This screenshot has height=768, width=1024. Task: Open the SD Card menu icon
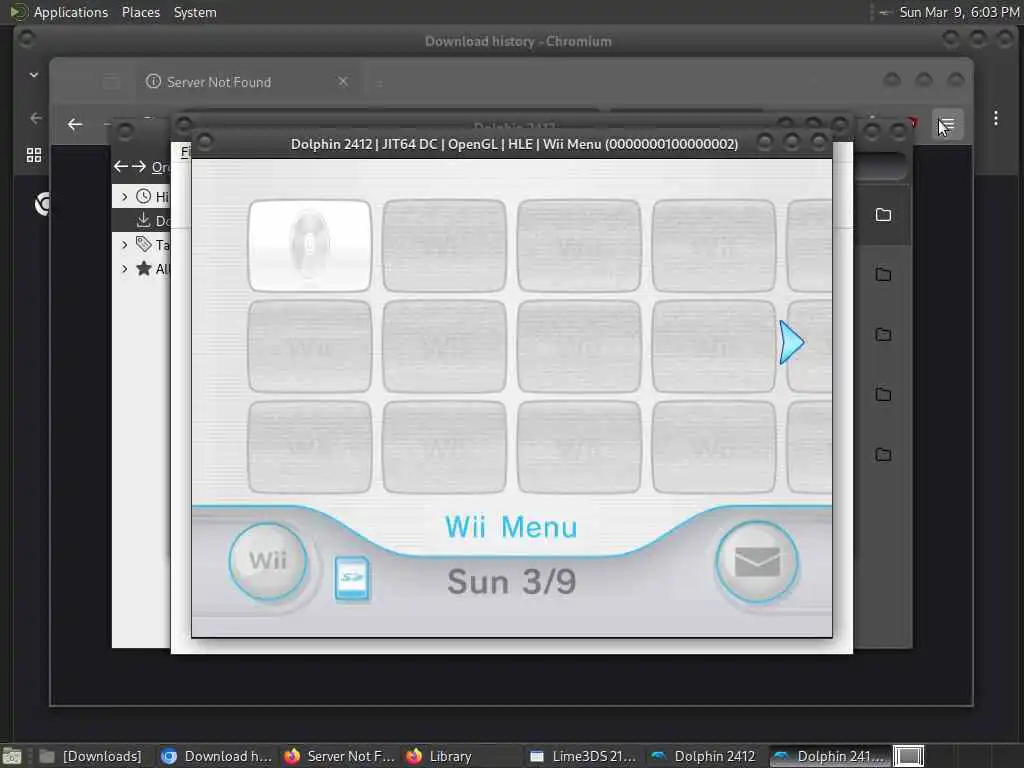351,578
